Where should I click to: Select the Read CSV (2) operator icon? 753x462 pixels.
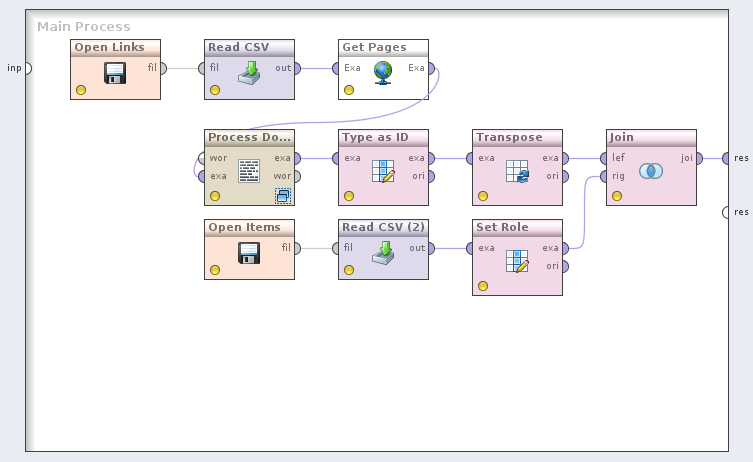pyautogui.click(x=383, y=252)
